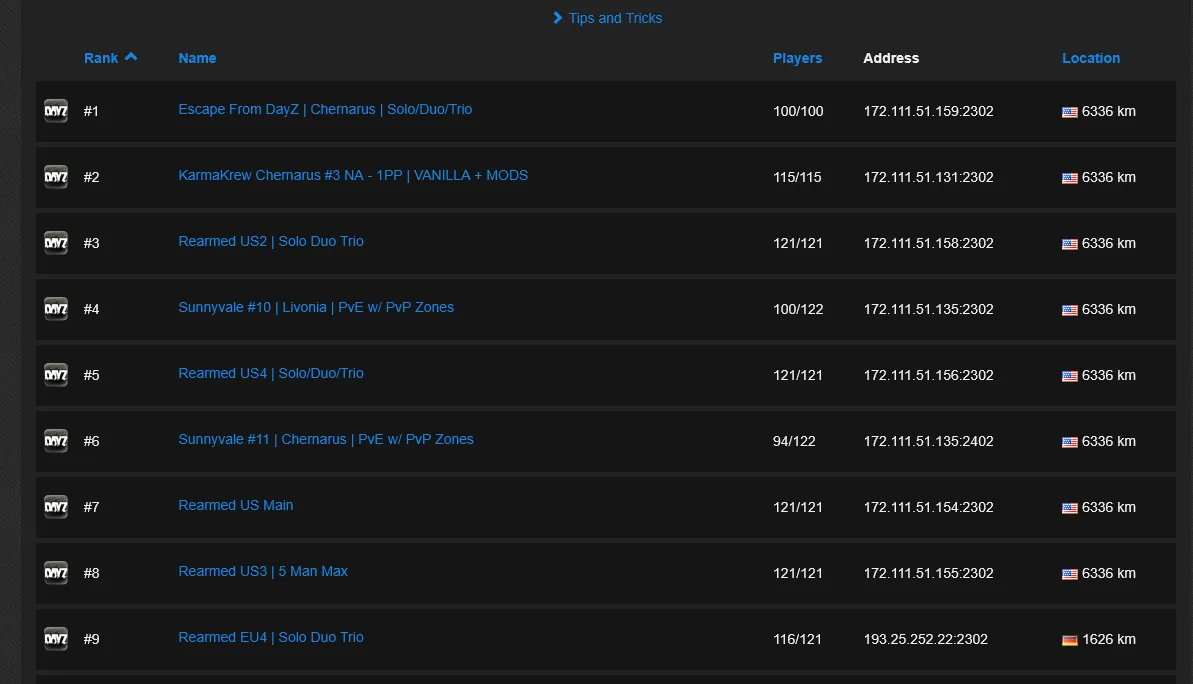
Task: Click the DayZ icon for rank #4
Action: 56,309
